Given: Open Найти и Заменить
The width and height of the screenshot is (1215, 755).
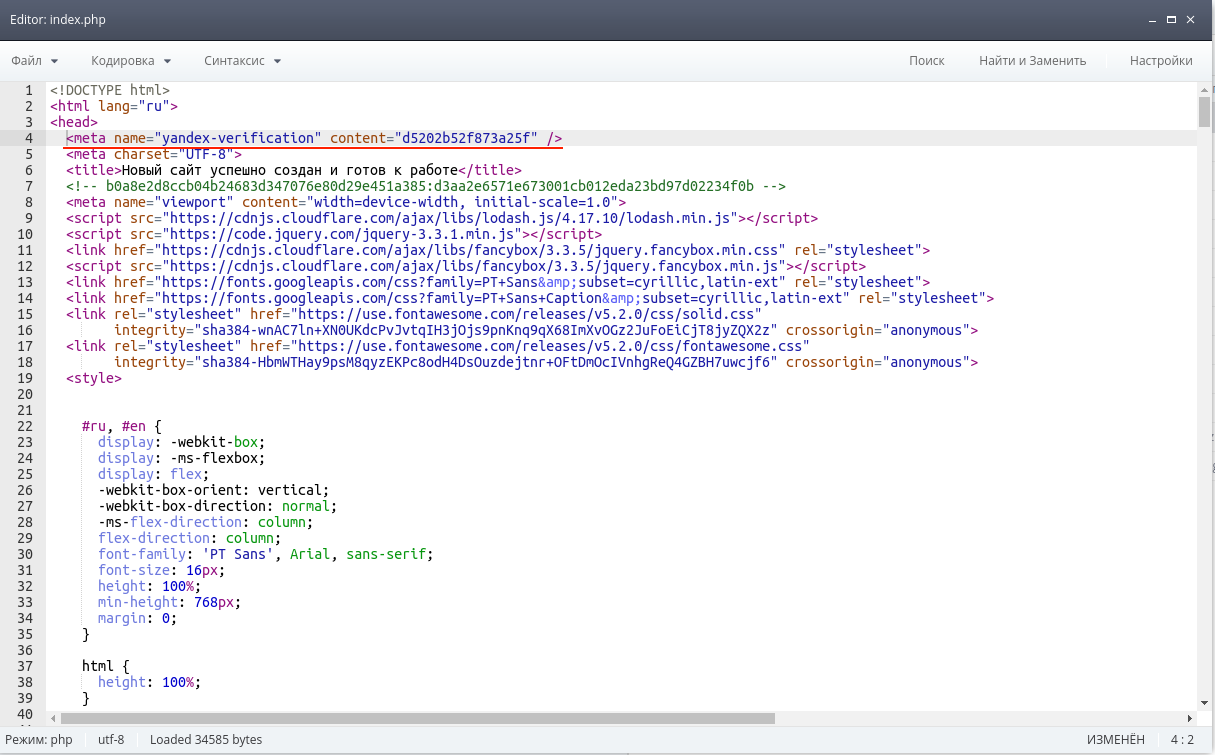Looking at the screenshot, I should [x=1032, y=61].
